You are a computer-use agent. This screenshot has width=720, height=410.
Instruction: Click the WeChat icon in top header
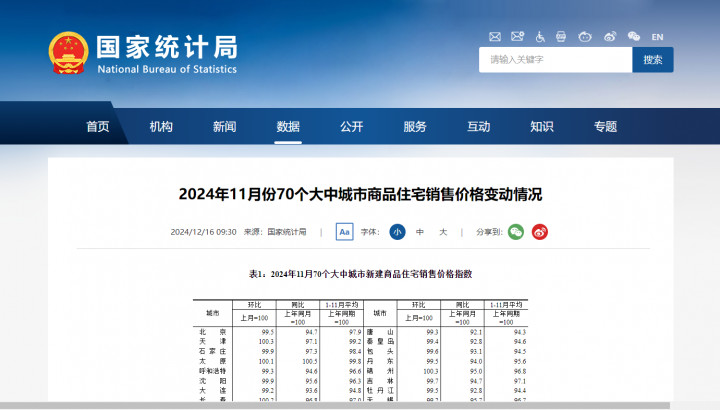pos(634,37)
